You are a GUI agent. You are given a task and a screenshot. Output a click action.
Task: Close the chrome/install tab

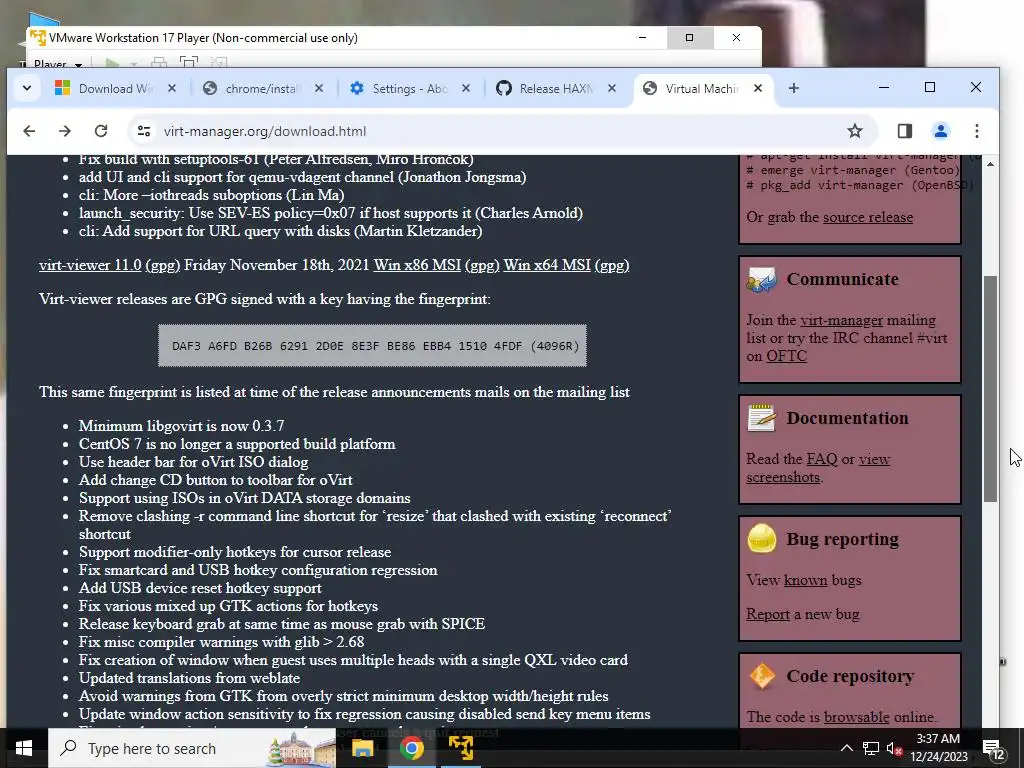(x=319, y=88)
